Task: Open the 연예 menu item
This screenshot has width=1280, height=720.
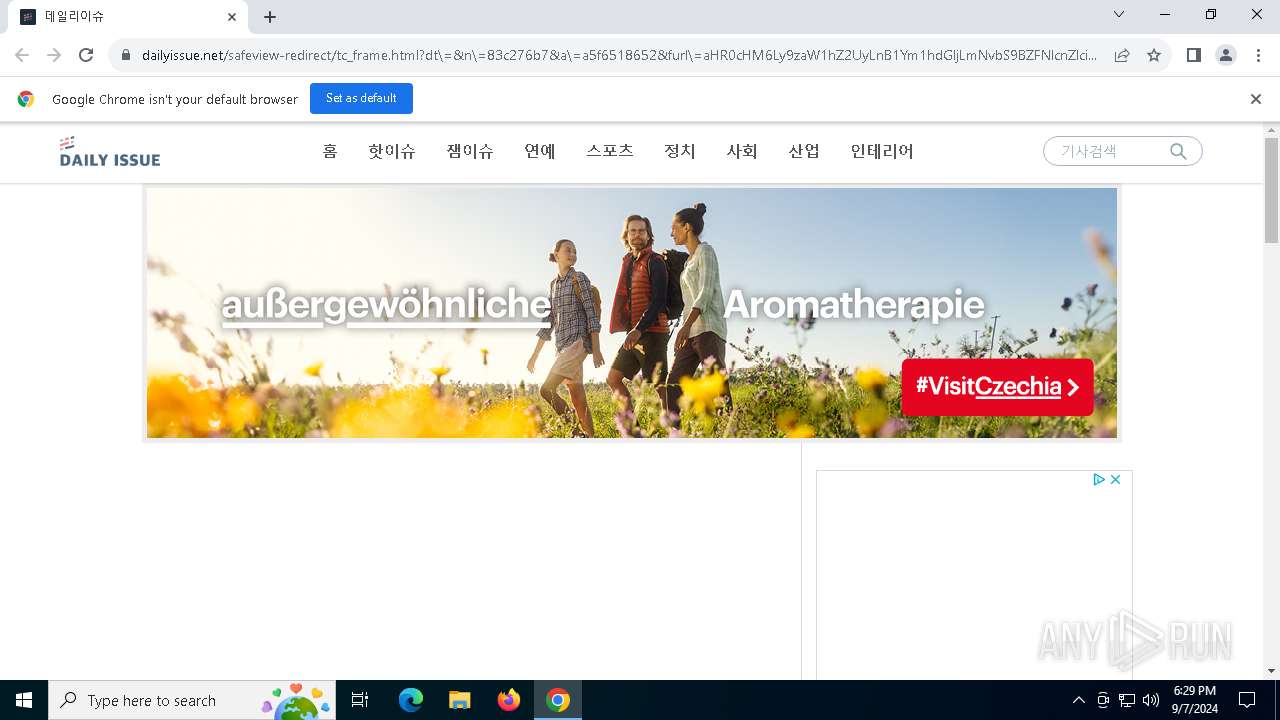Action: pos(540,151)
